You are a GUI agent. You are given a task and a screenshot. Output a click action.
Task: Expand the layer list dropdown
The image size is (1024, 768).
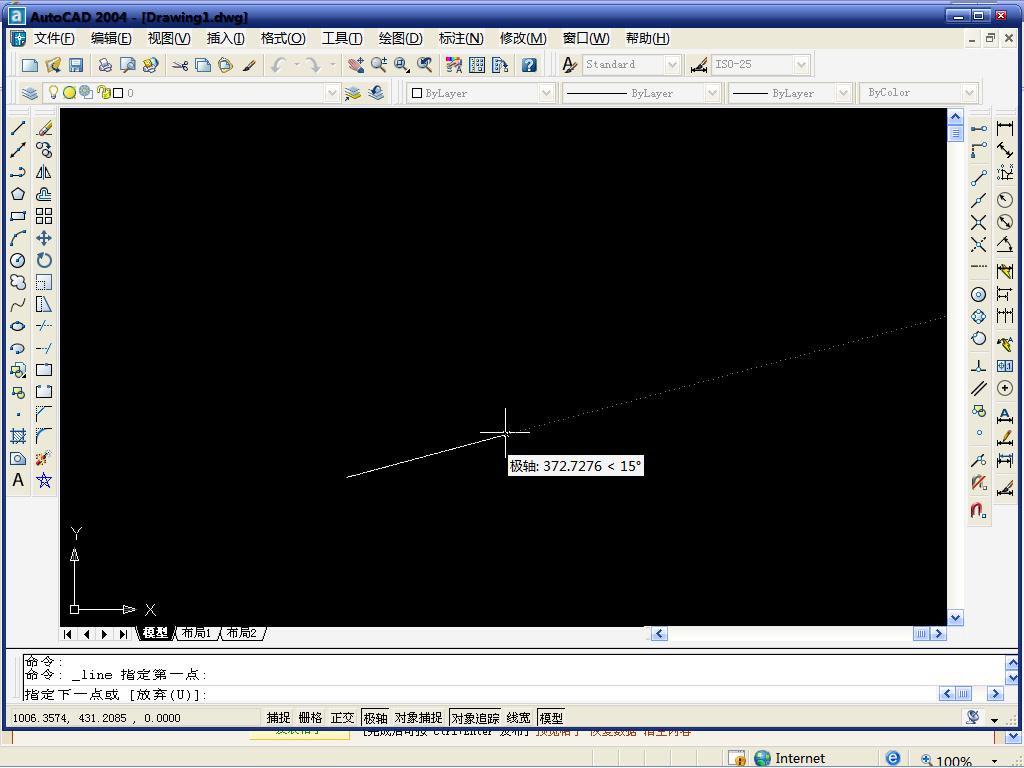(332, 93)
